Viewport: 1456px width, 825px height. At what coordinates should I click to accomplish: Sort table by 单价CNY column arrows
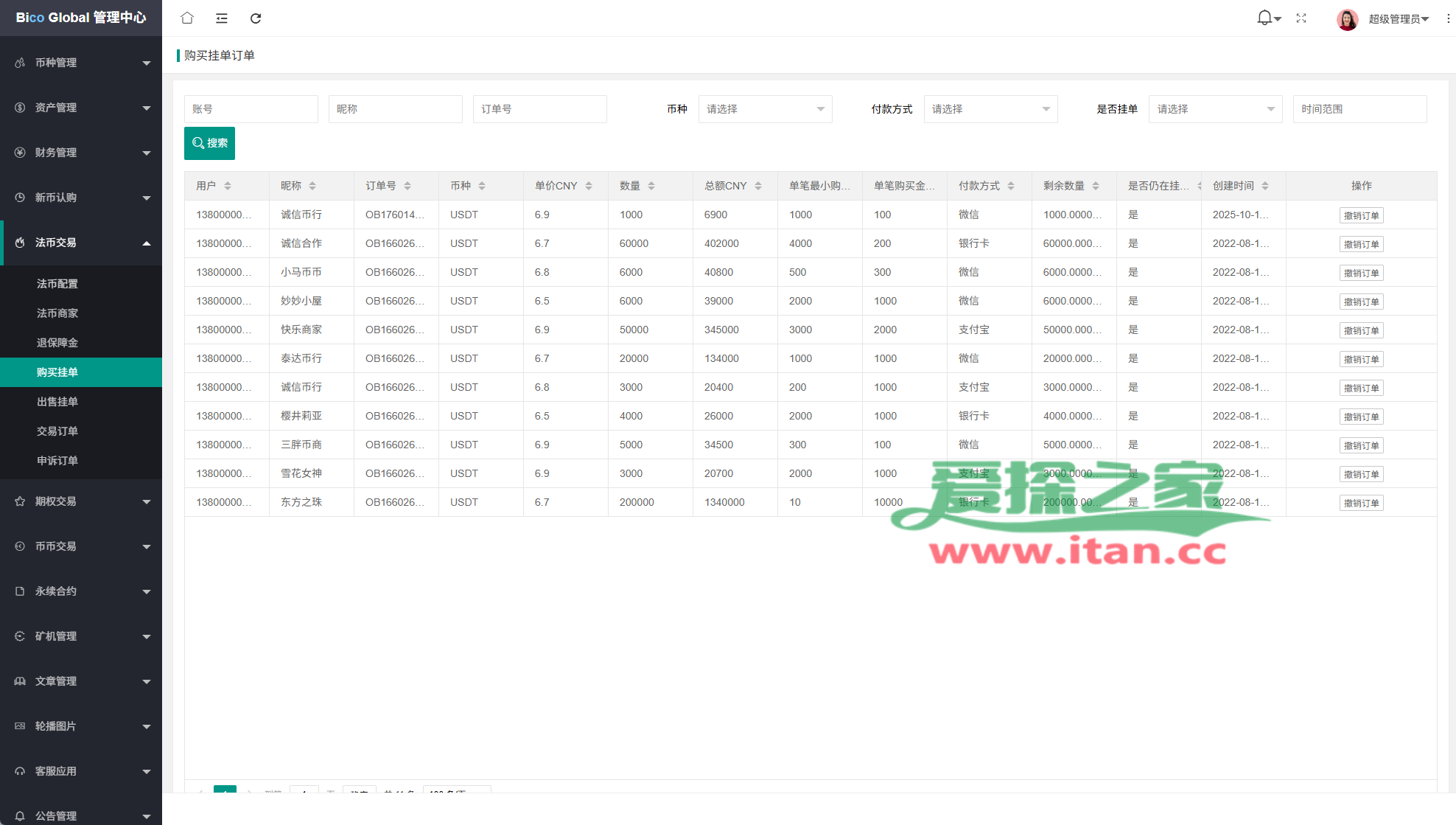[589, 186]
